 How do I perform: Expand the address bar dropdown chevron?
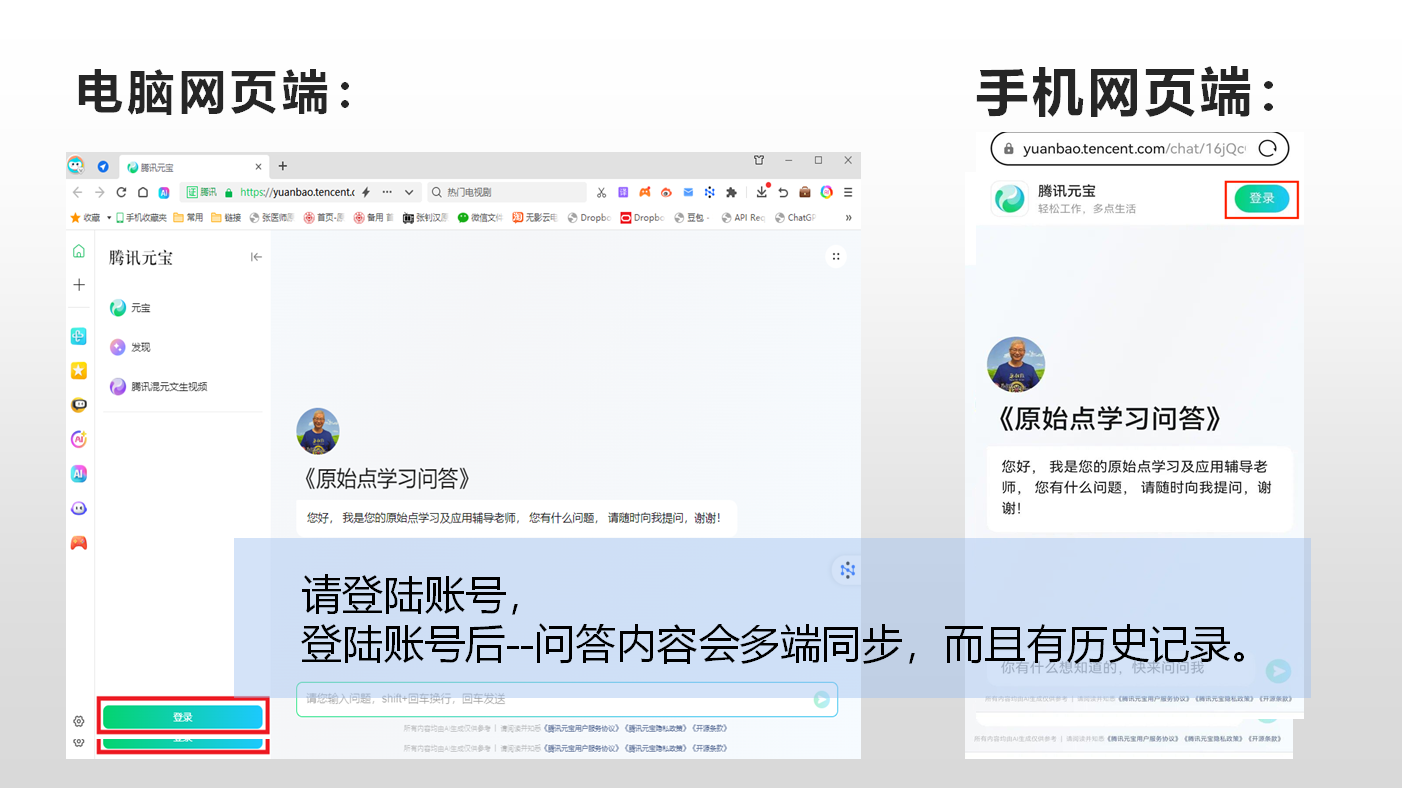[408, 192]
